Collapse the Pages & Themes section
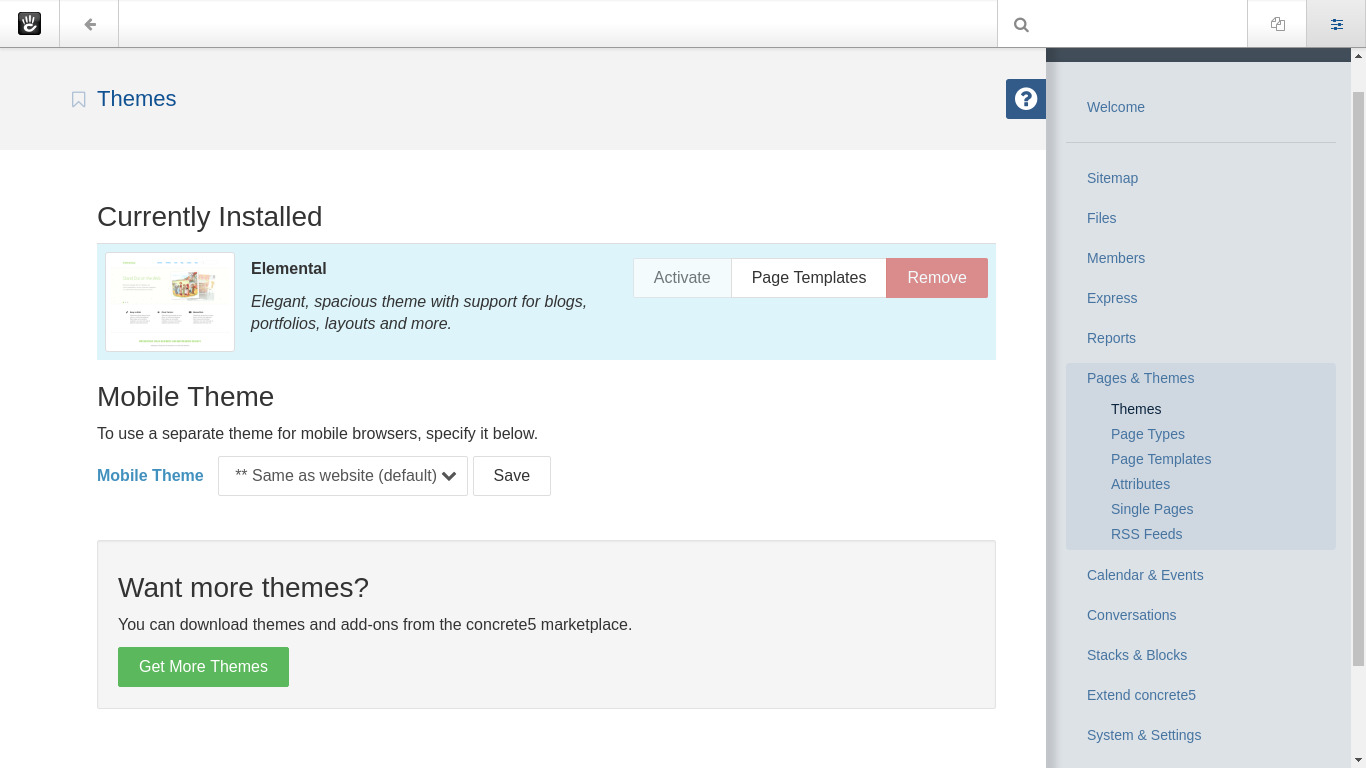This screenshot has width=1366, height=768. 1140,378
